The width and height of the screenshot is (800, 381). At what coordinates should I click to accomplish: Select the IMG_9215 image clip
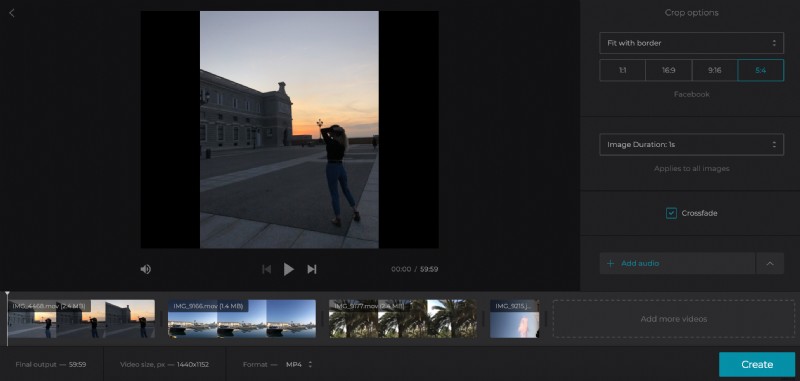514,319
